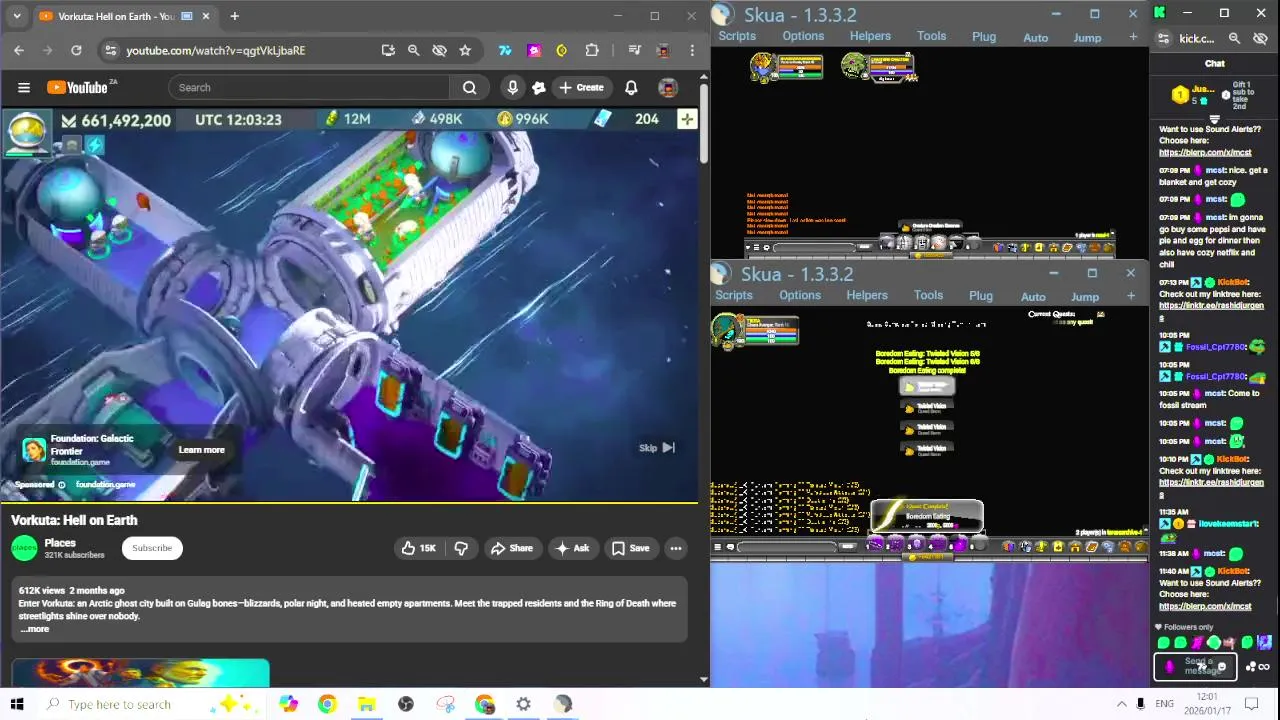Open Settings gear from the taskbar
Screen dimensions: 1280x720
click(523, 704)
